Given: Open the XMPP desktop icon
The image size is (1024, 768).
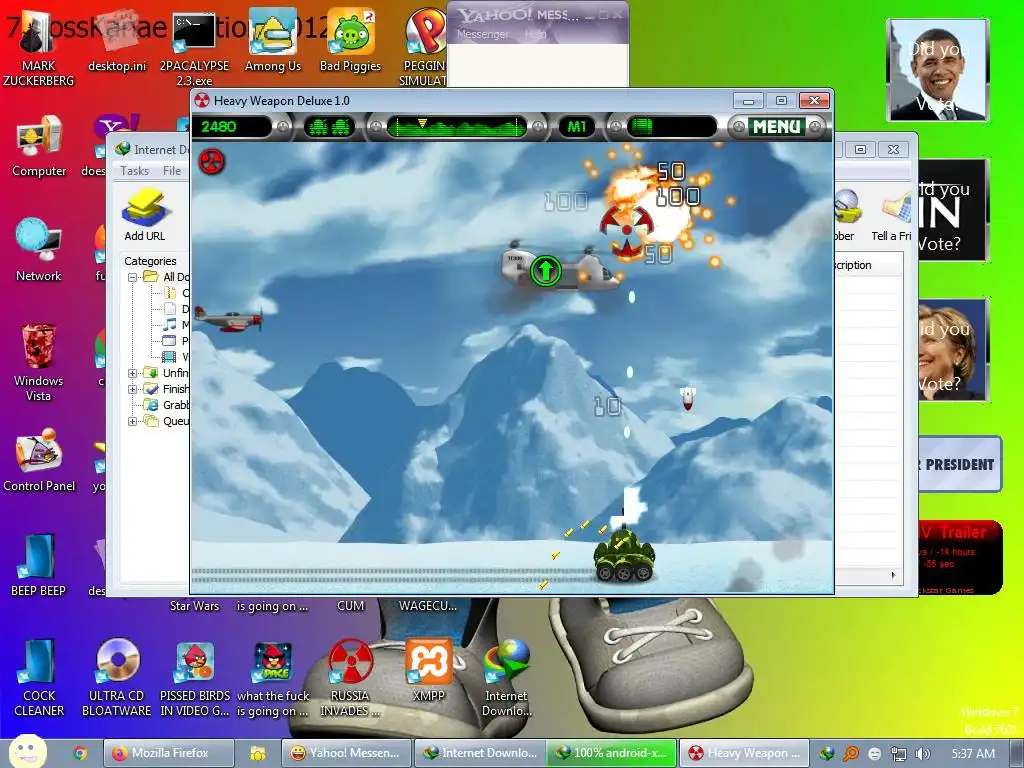Looking at the screenshot, I should coord(428,669).
